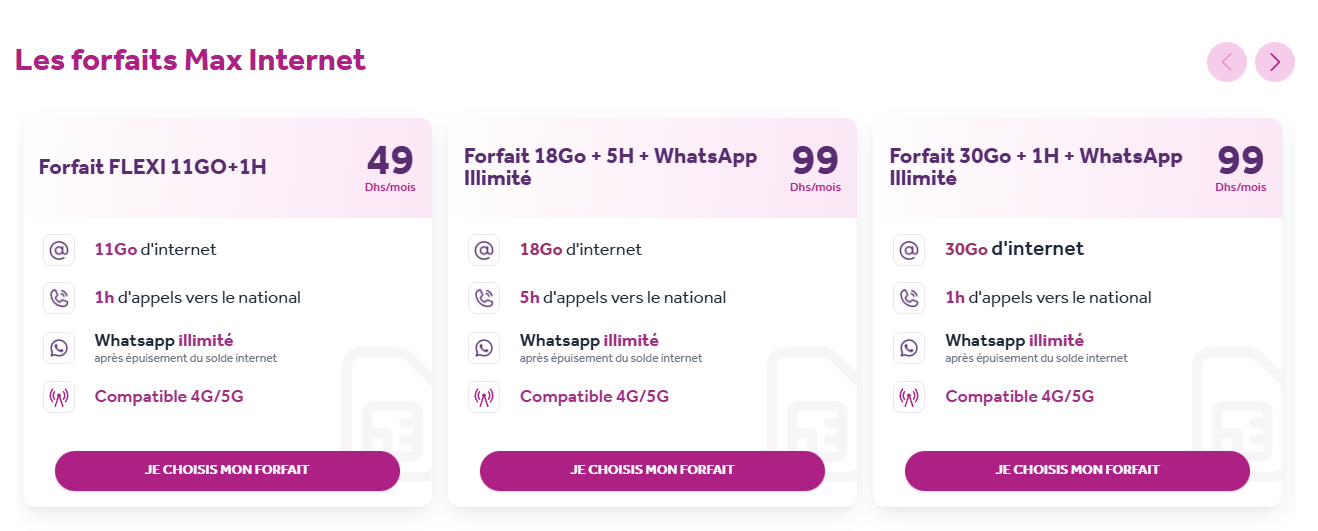Open the Forfait 30Go + 1H + WhatsApp heading
Image resolution: width=1318 pixels, height=531 pixels.
1035,167
